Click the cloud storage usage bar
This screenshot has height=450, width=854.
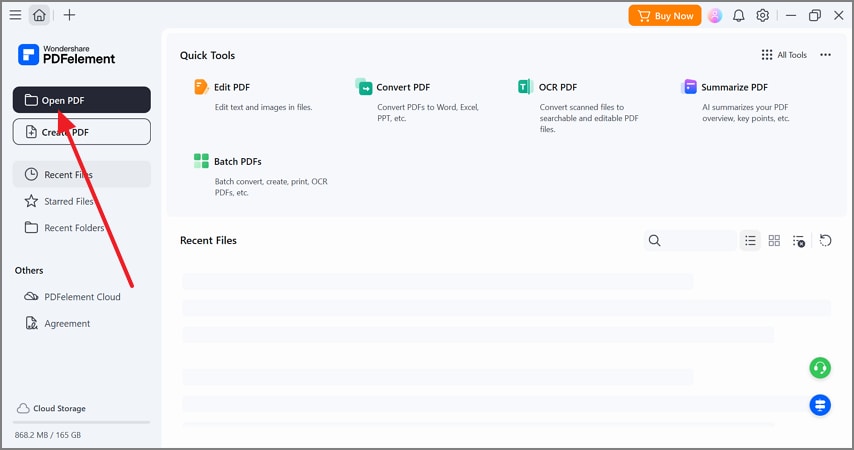(x=81, y=422)
